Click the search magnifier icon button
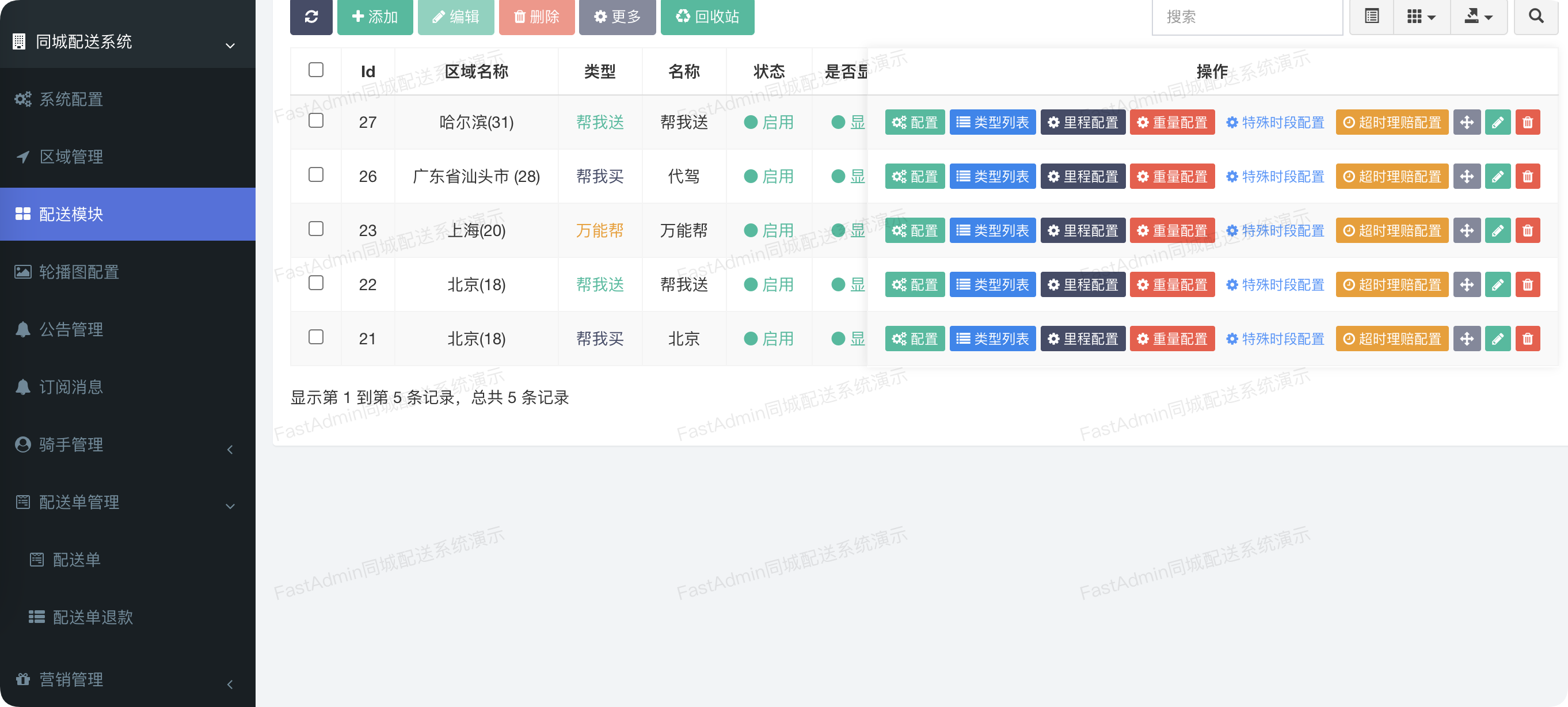This screenshot has height=707, width=1568. [x=1535, y=17]
